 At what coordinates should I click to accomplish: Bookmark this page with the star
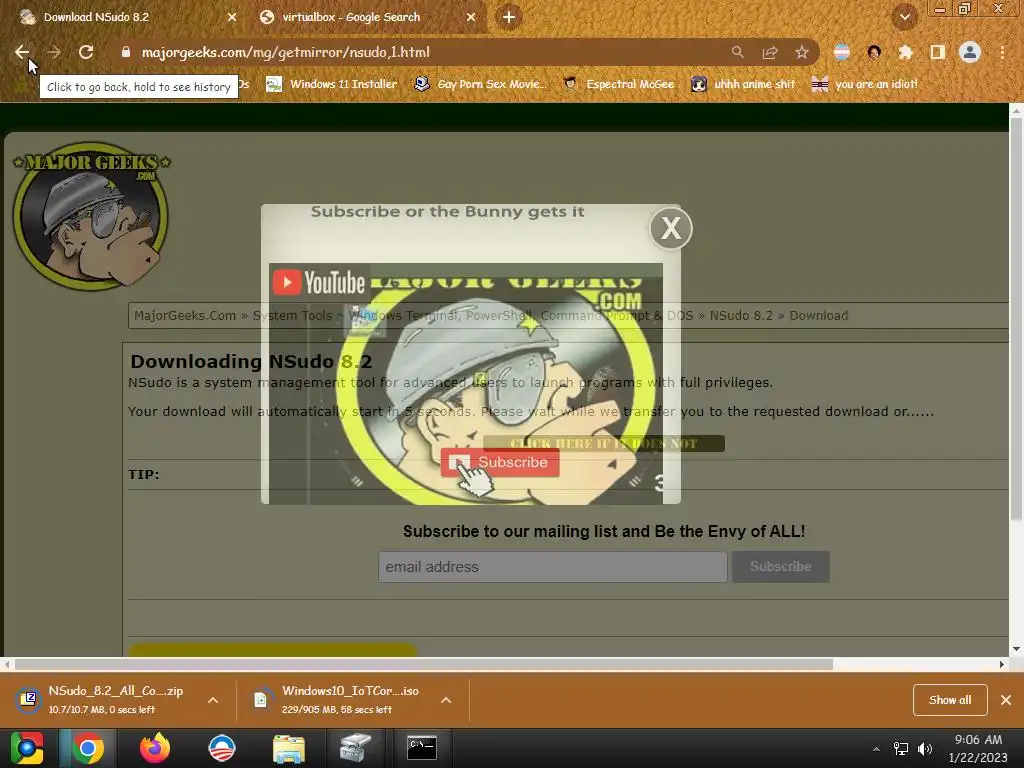pos(802,52)
